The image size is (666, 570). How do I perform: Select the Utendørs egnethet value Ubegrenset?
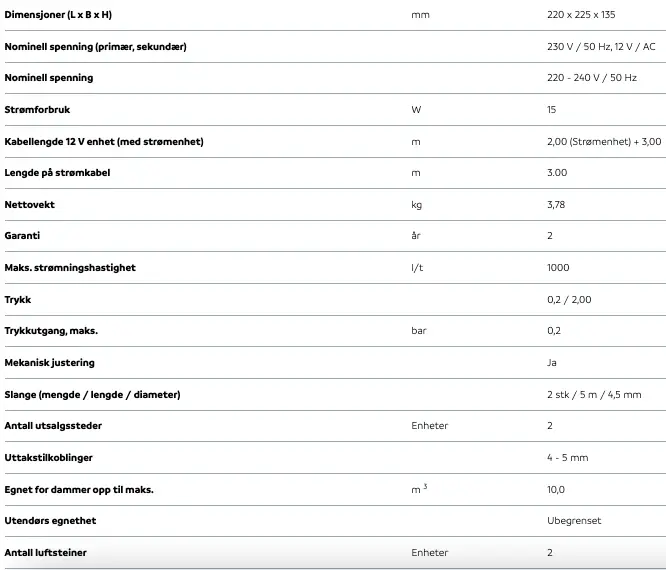tap(574, 521)
